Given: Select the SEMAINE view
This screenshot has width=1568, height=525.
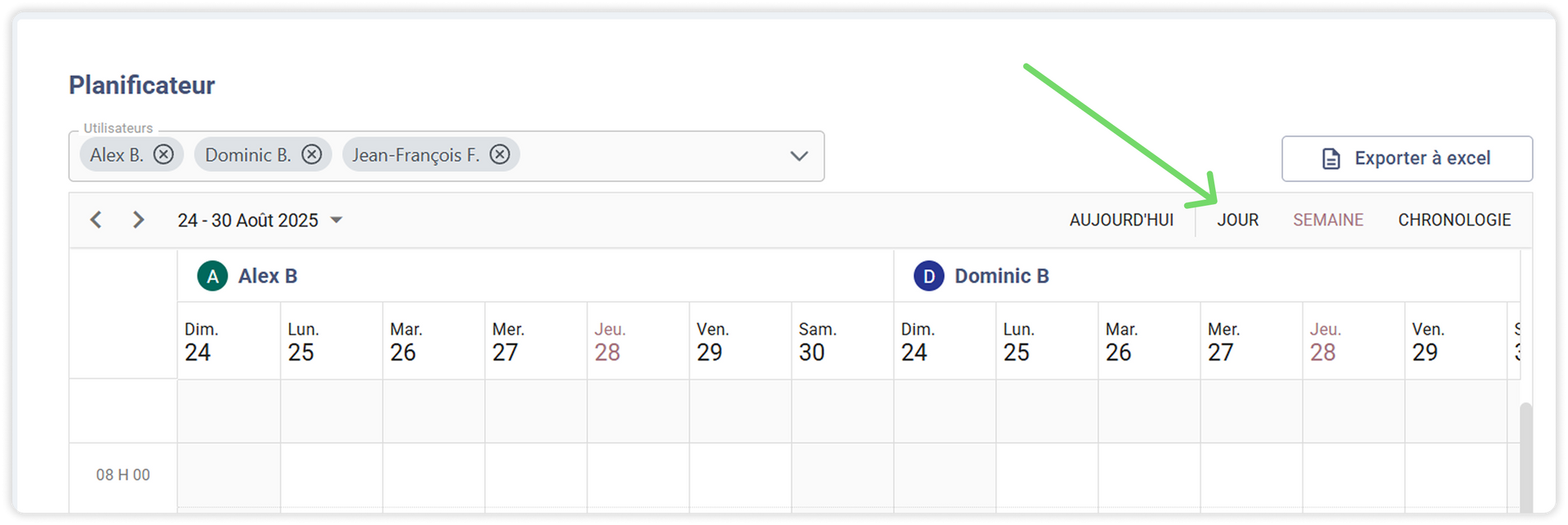Looking at the screenshot, I should [1328, 220].
